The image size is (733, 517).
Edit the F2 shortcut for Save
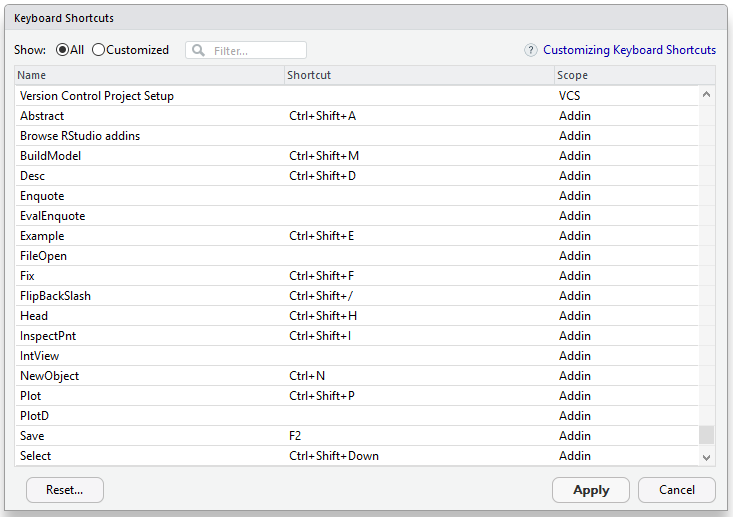pos(420,436)
